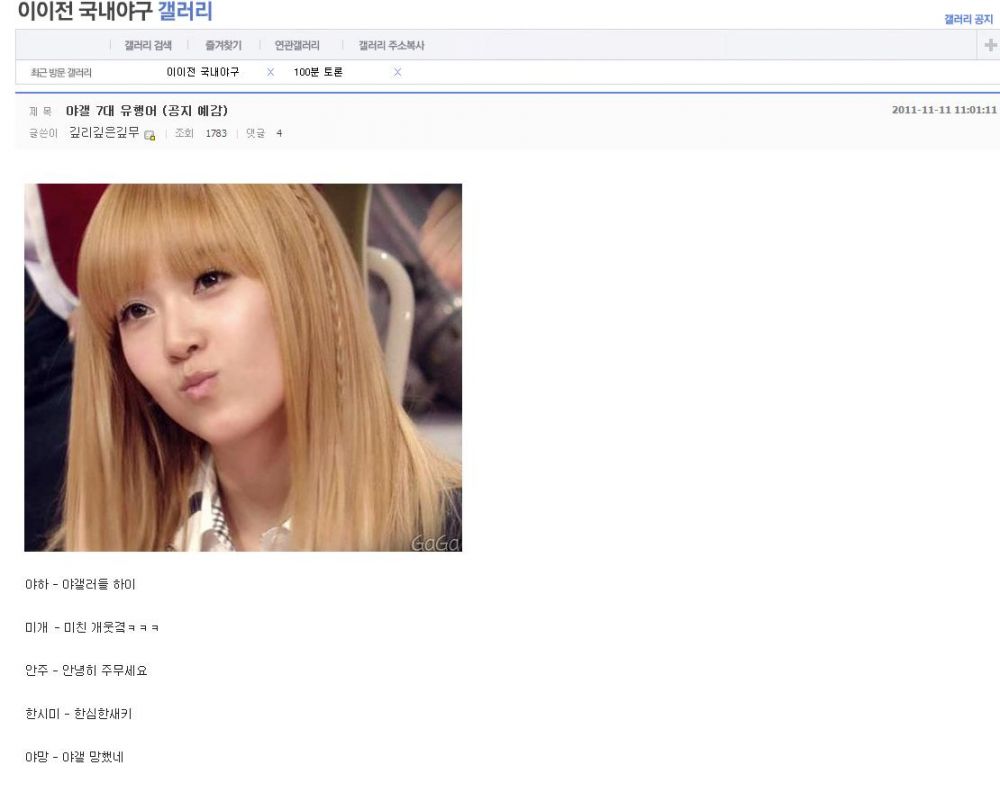Click the icon beside author 깊리깊은깊무
1000x792 pixels.
pyautogui.click(x=150, y=135)
